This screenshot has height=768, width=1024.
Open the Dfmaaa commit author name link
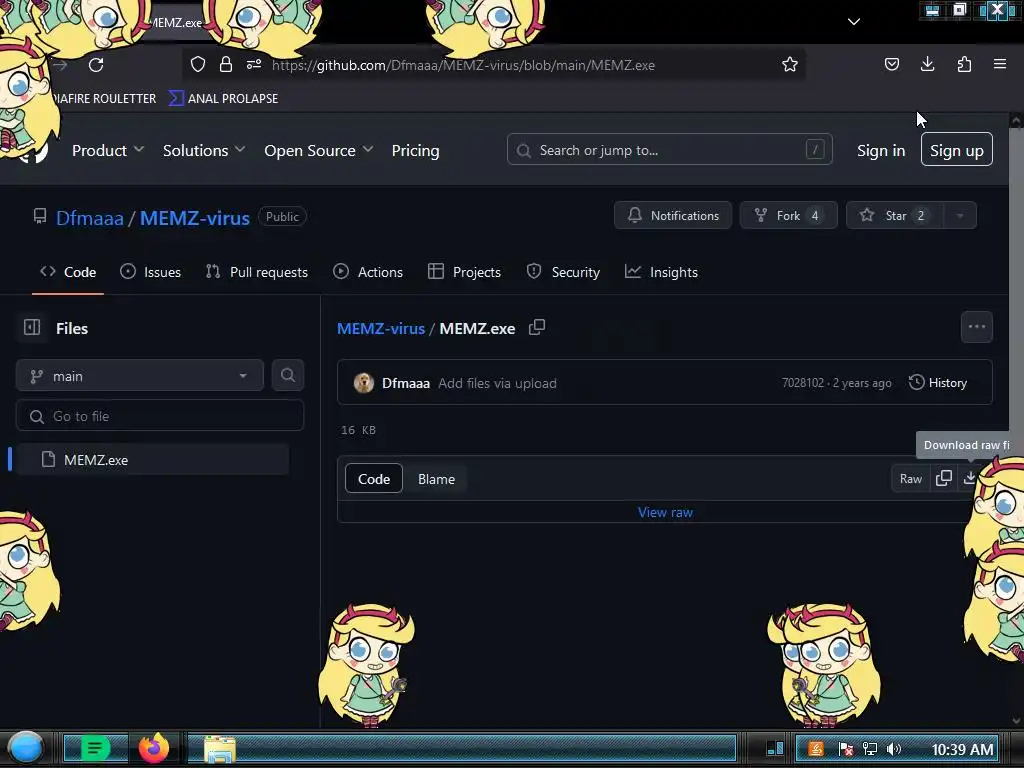[x=406, y=383]
